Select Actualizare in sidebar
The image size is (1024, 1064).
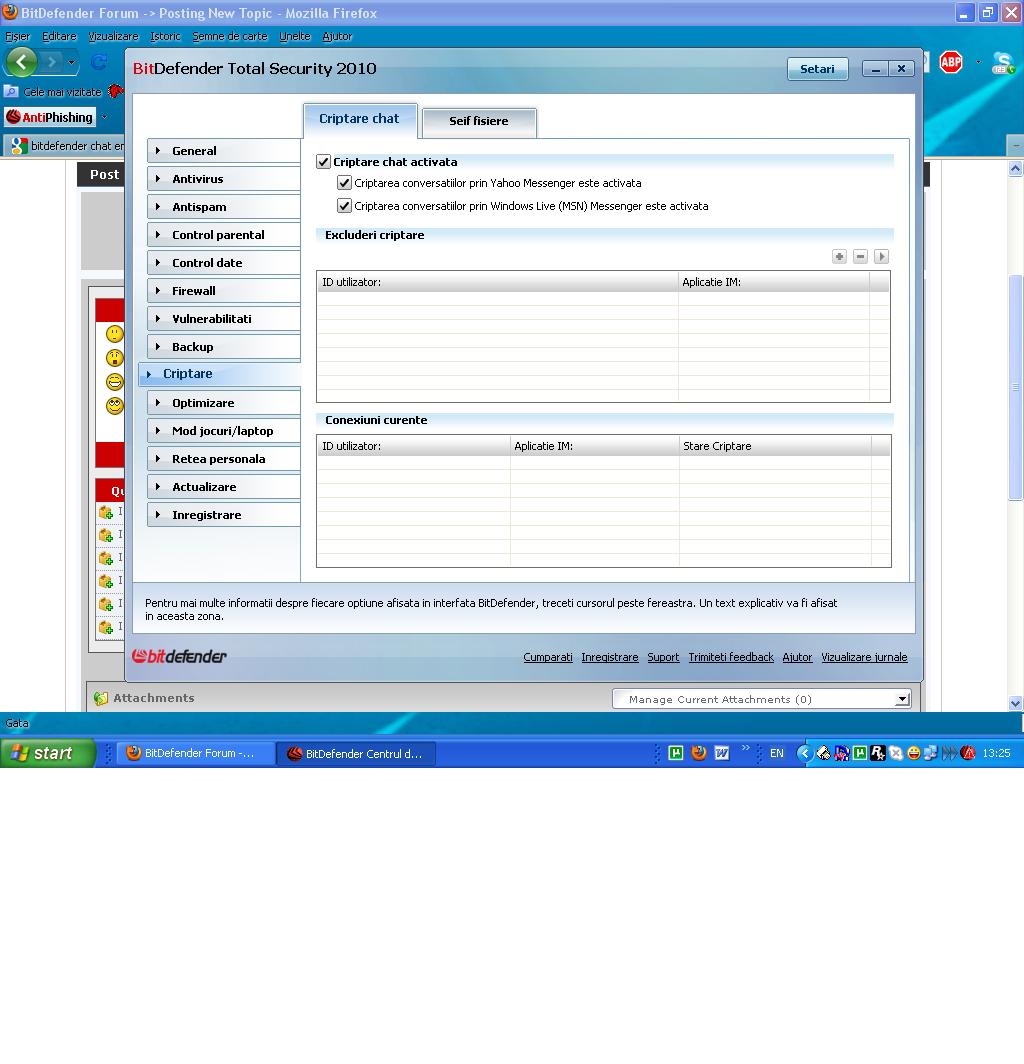(224, 487)
